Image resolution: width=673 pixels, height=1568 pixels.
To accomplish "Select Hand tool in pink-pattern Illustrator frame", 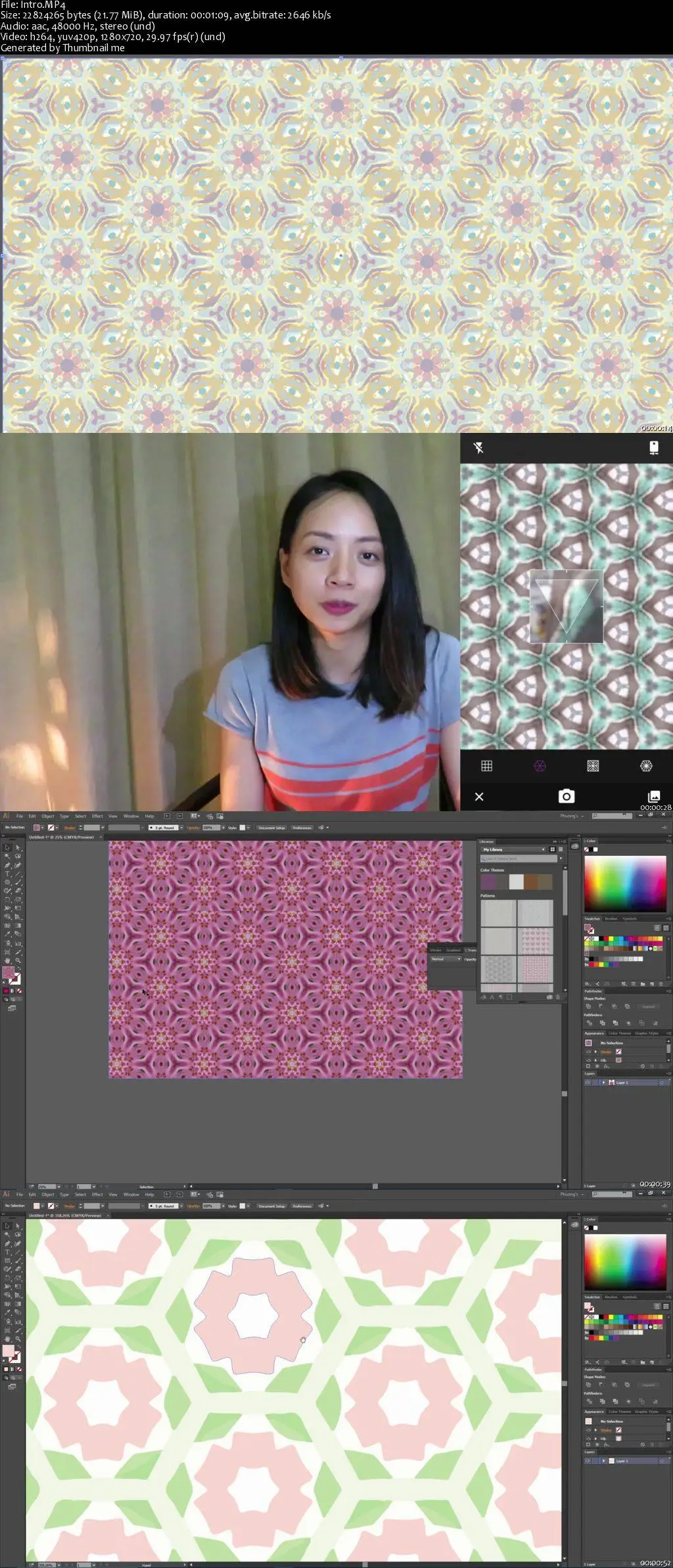I will (x=7, y=960).
